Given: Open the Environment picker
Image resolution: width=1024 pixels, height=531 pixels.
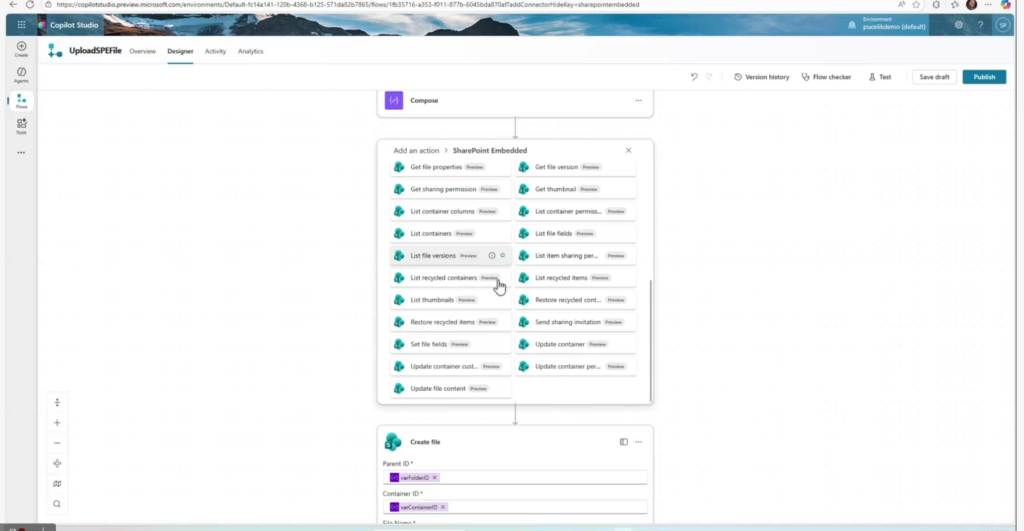Looking at the screenshot, I should [888, 24].
